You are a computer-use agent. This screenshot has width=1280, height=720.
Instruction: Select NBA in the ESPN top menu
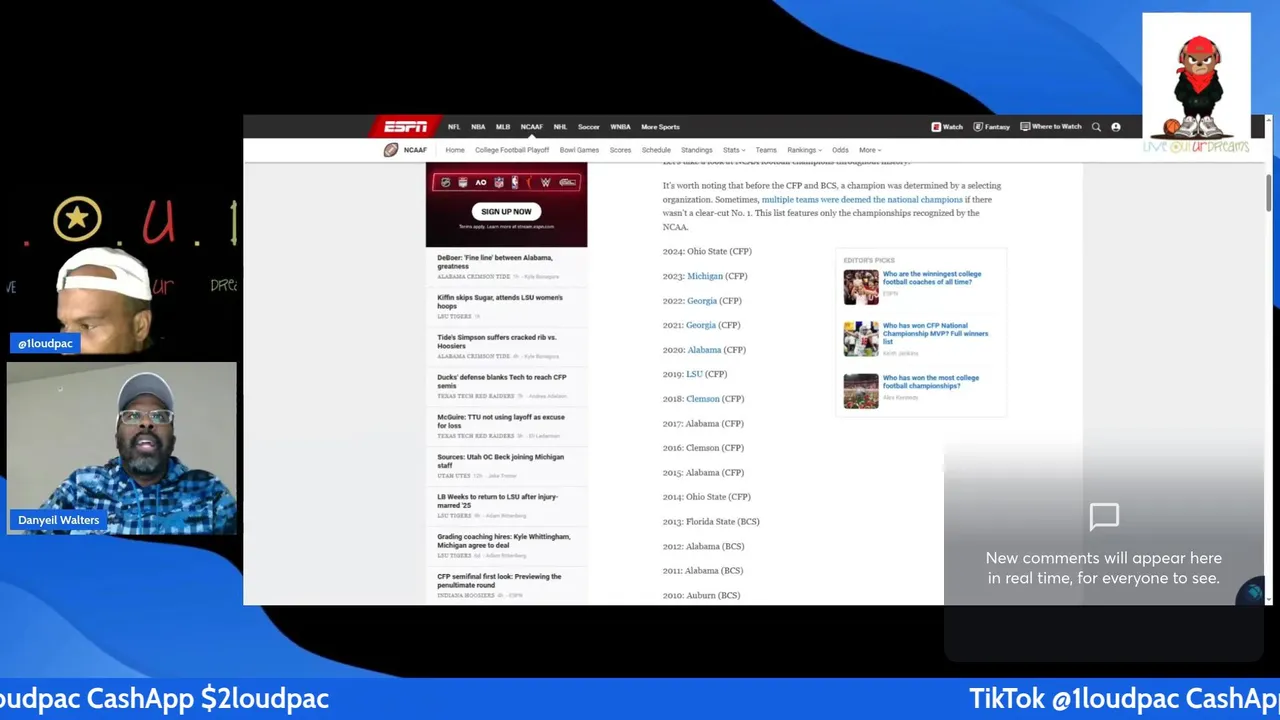[x=478, y=127]
